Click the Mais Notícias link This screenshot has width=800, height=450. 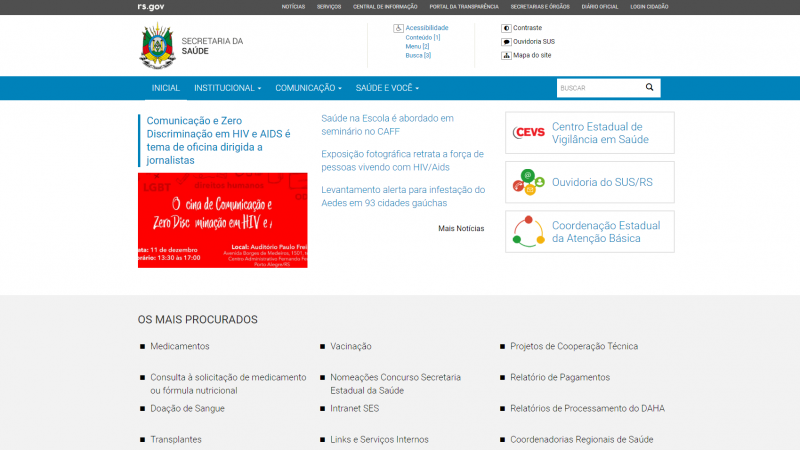pyautogui.click(x=461, y=228)
